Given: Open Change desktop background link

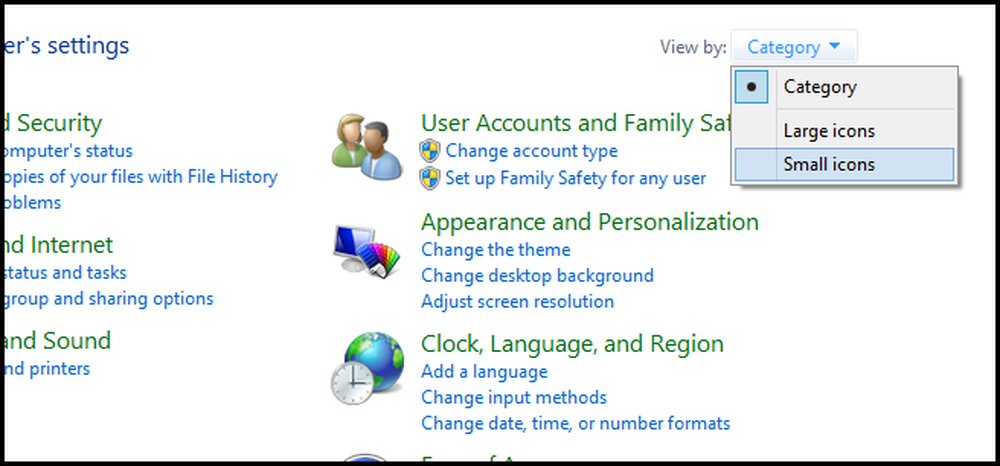Looking at the screenshot, I should 537,275.
